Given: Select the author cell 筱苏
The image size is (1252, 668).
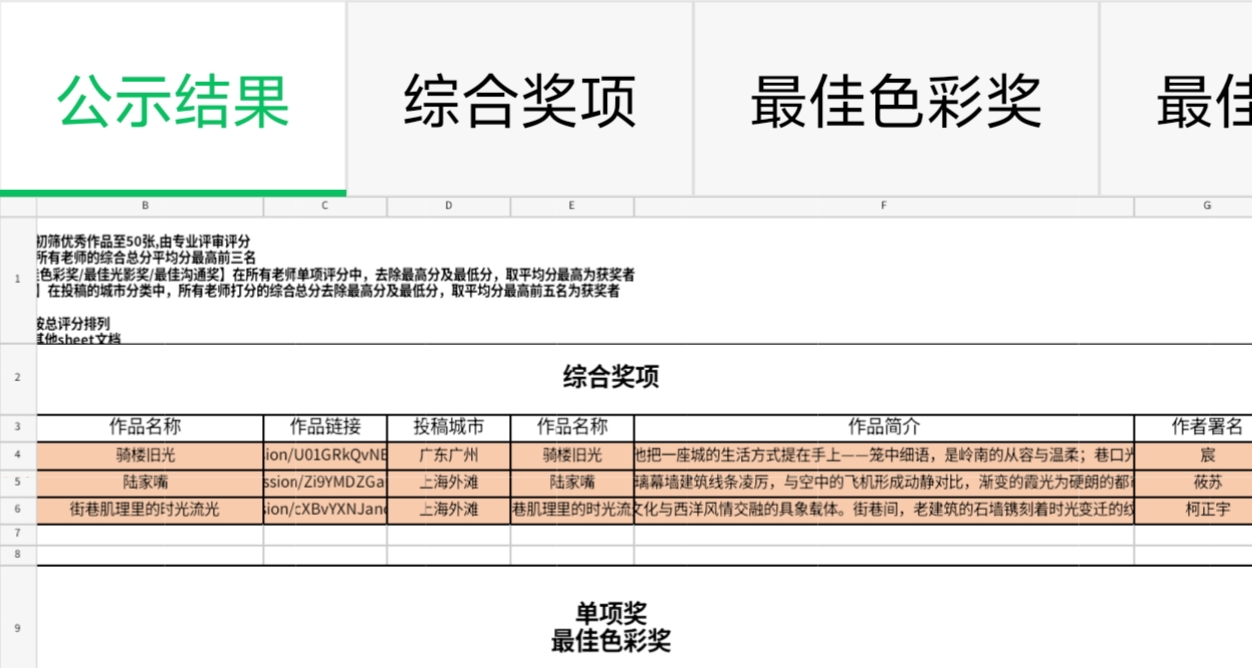Looking at the screenshot, I should click(1206, 482).
